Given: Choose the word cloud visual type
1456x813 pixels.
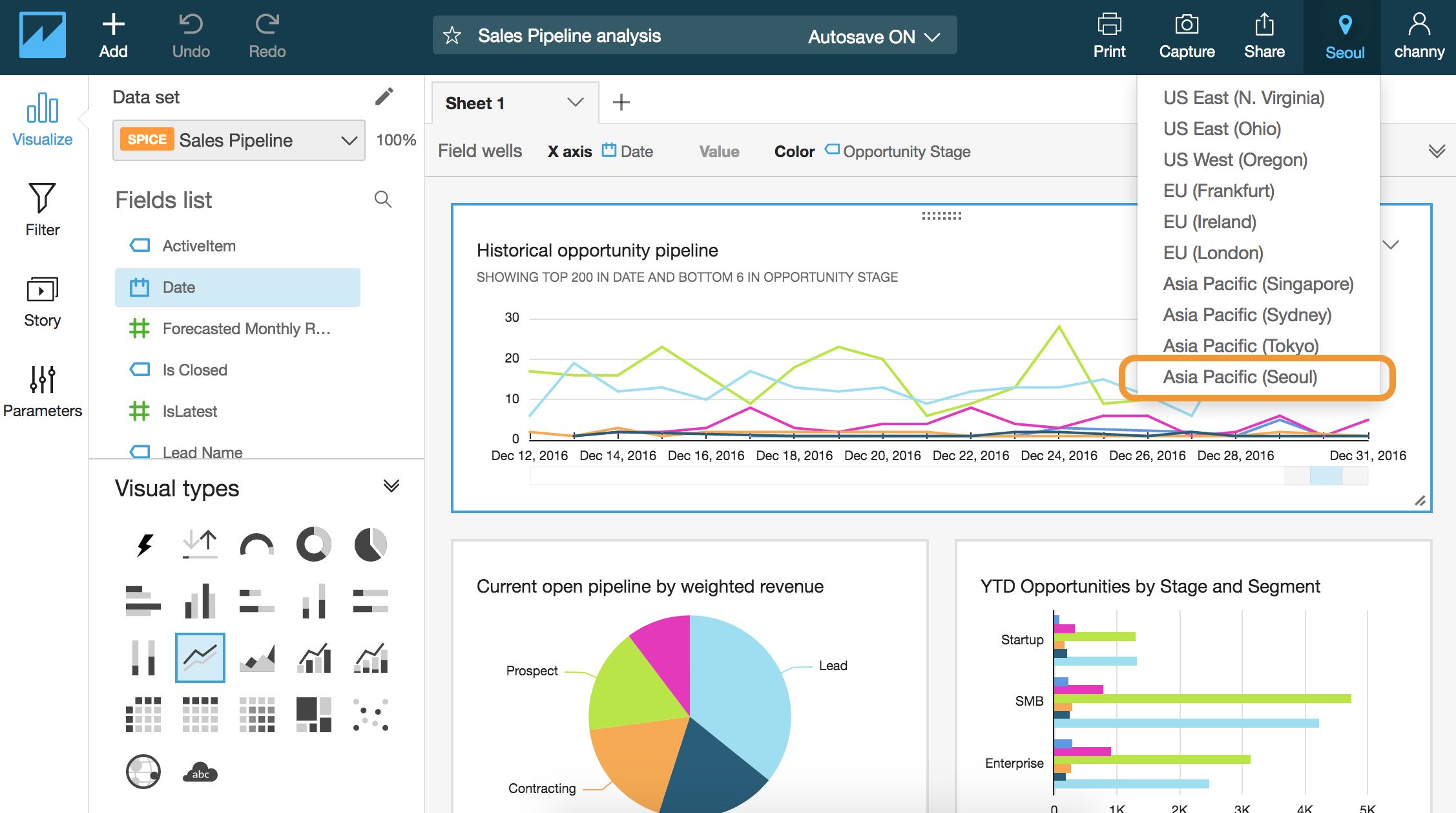Looking at the screenshot, I should (x=200, y=772).
